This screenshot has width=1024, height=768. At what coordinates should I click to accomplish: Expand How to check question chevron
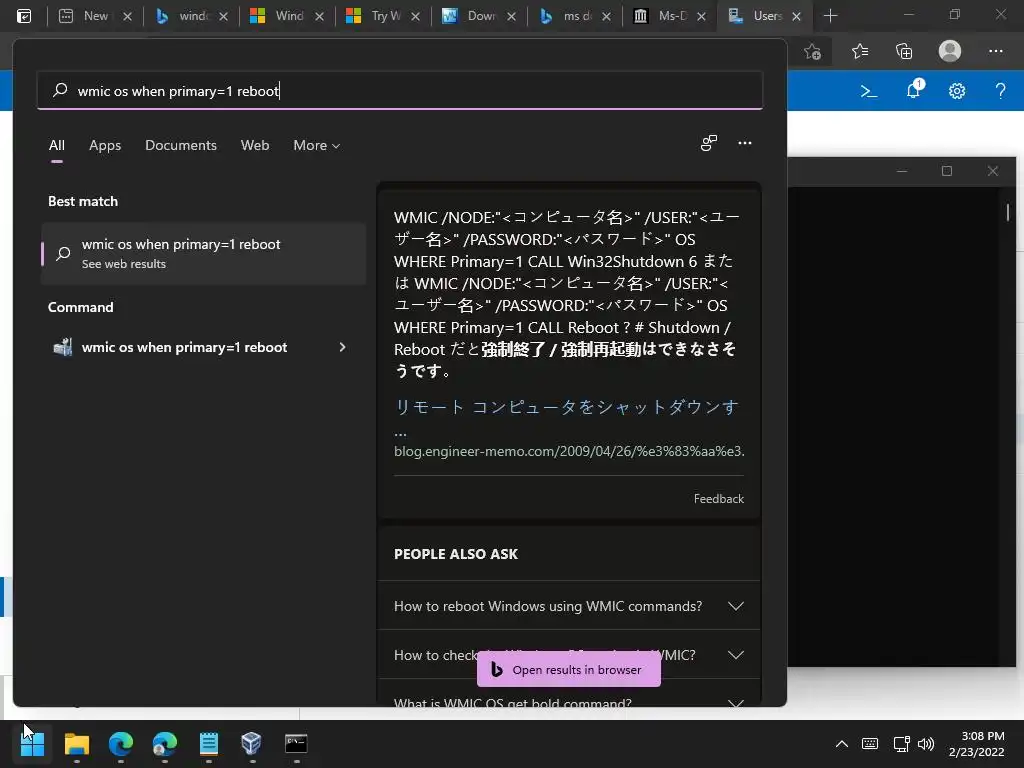[x=735, y=655]
